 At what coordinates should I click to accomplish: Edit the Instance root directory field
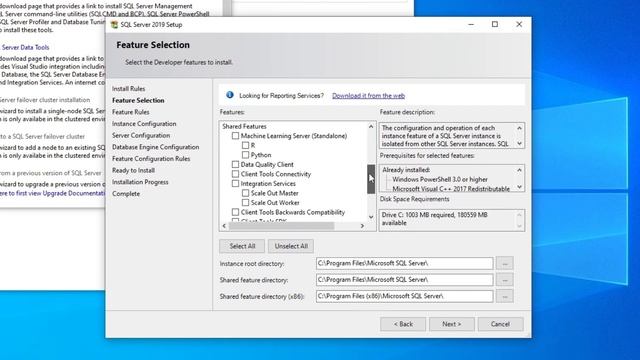pos(404,264)
